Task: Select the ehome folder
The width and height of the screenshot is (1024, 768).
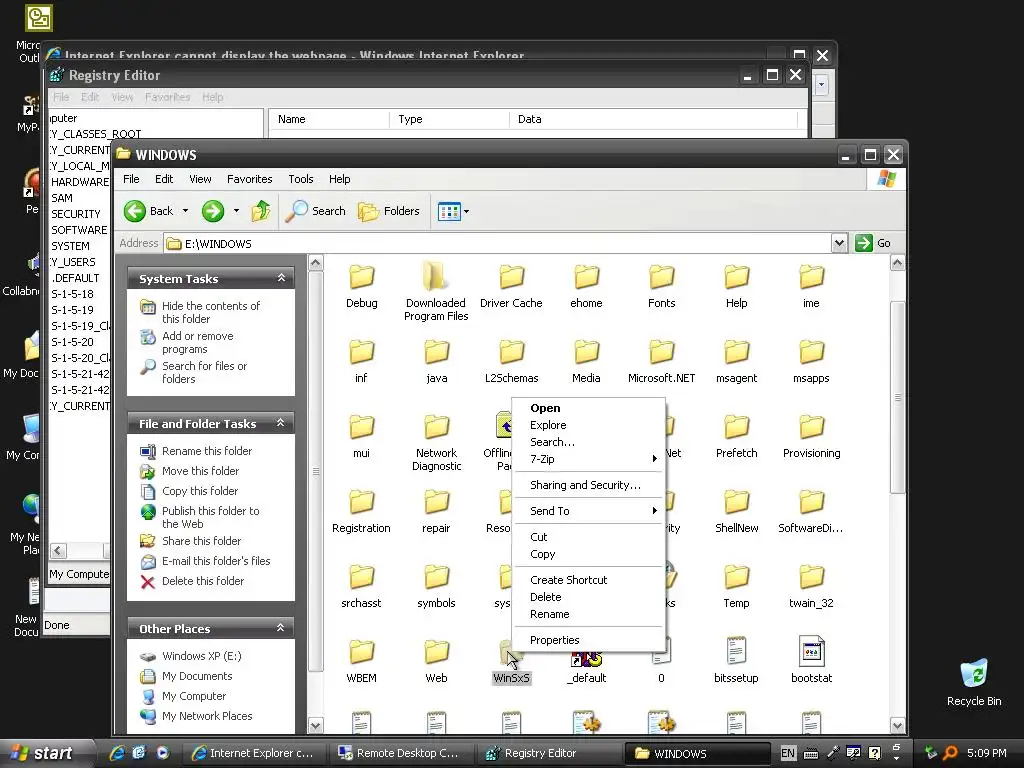Action: (x=586, y=287)
